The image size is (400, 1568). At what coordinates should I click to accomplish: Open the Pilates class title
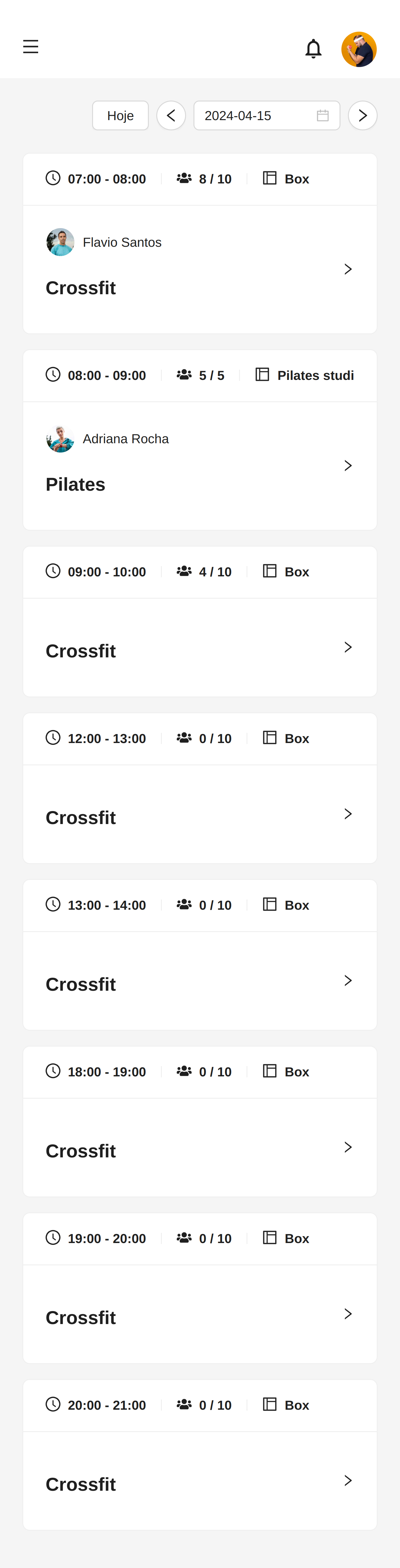[75, 484]
